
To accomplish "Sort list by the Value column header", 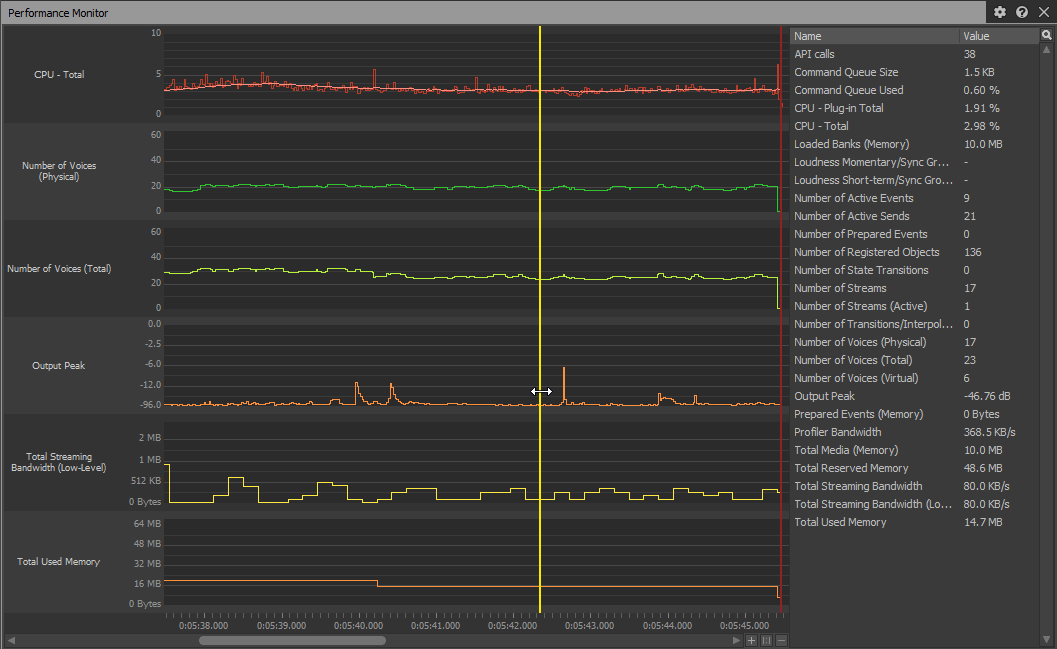I will 998,36.
